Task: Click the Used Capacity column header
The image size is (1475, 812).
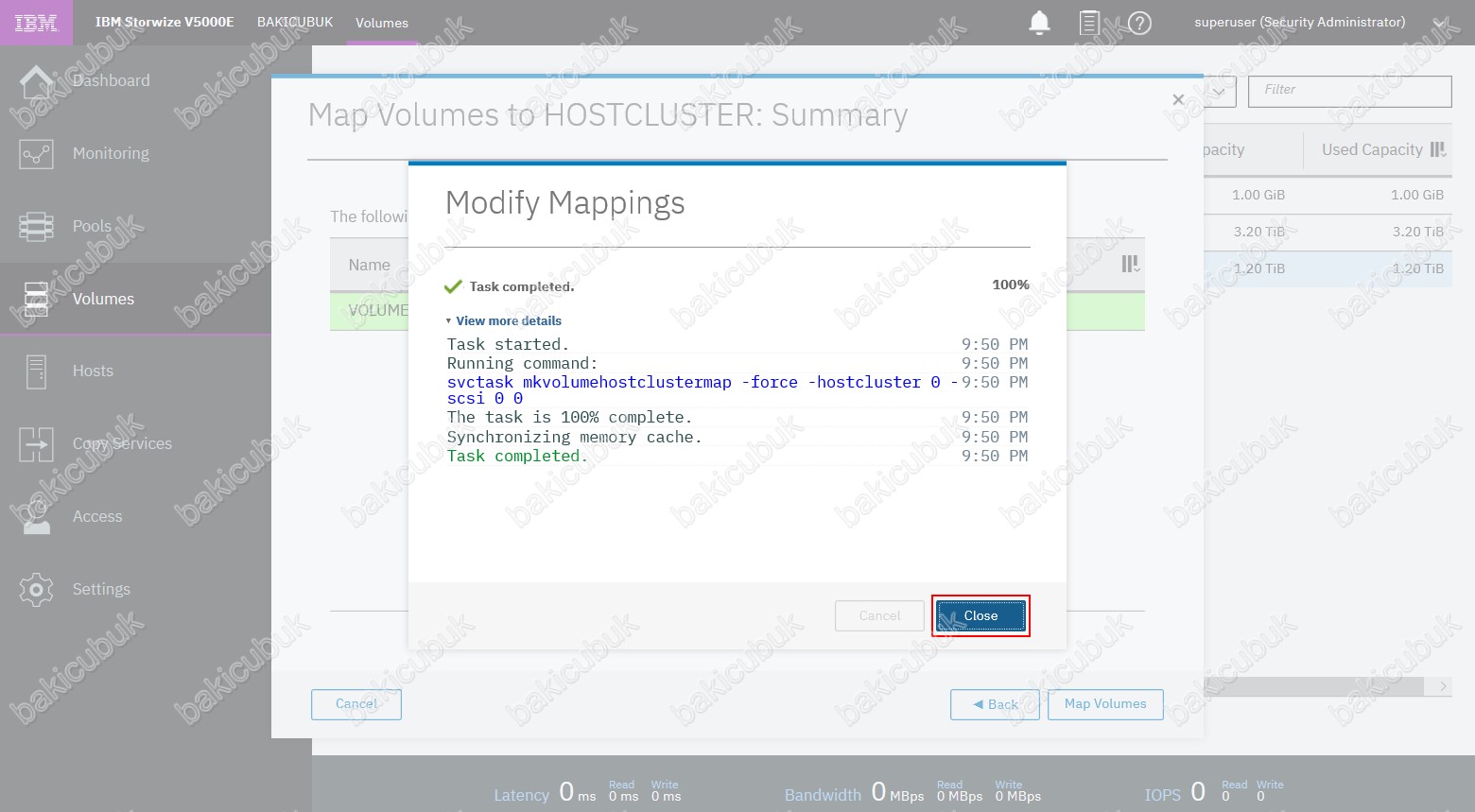Action: click(x=1371, y=149)
